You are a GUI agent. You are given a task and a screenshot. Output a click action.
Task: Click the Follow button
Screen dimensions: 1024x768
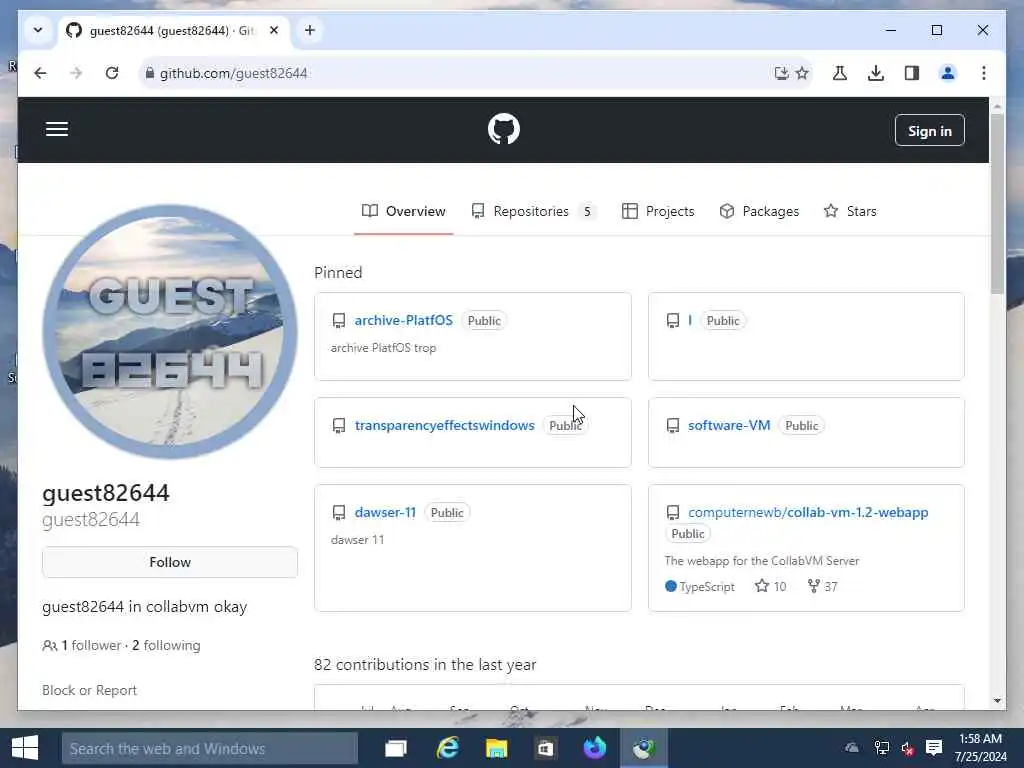(x=170, y=562)
